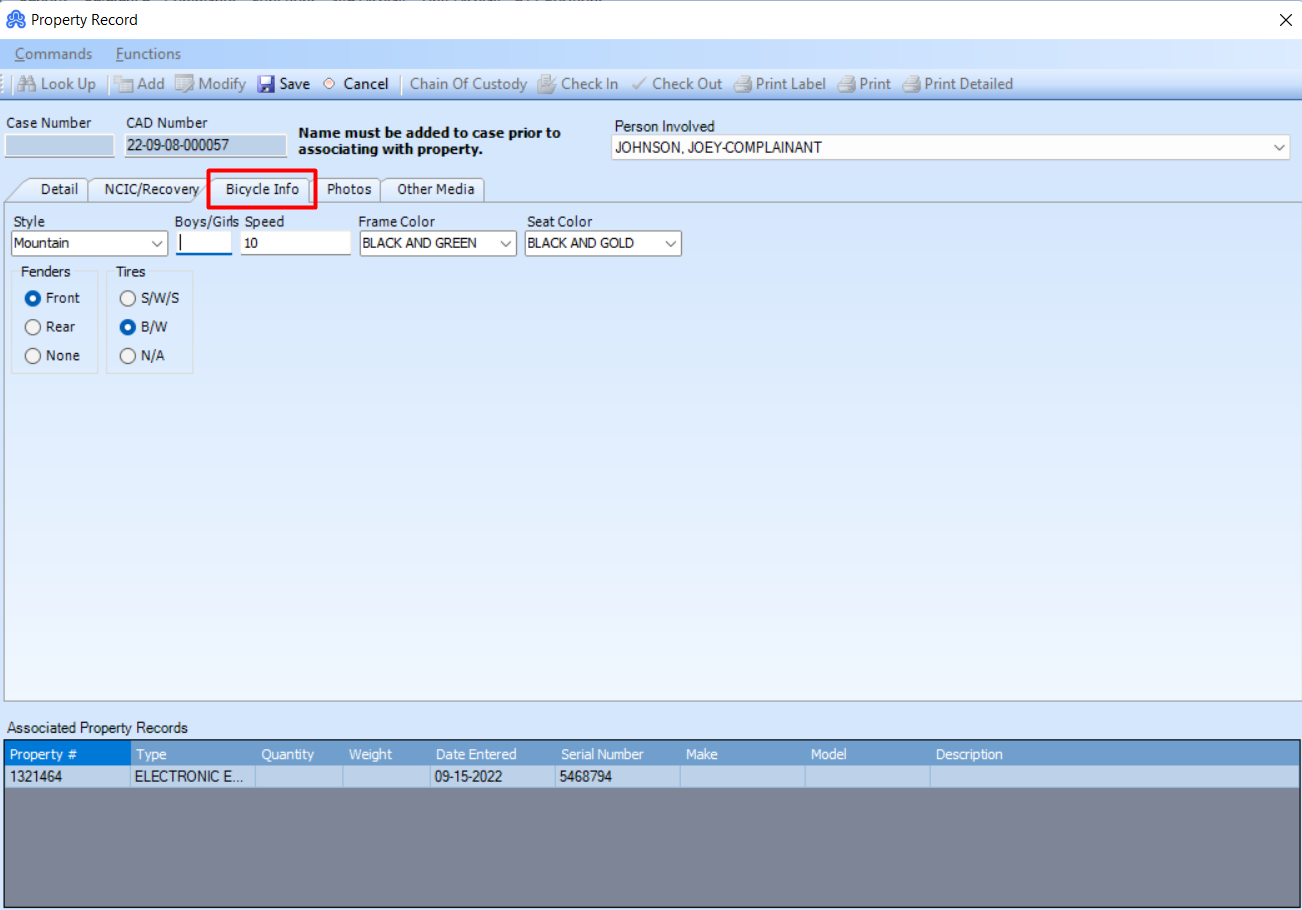Click the Look Up binoculars icon
1302x910 pixels.
point(27,84)
